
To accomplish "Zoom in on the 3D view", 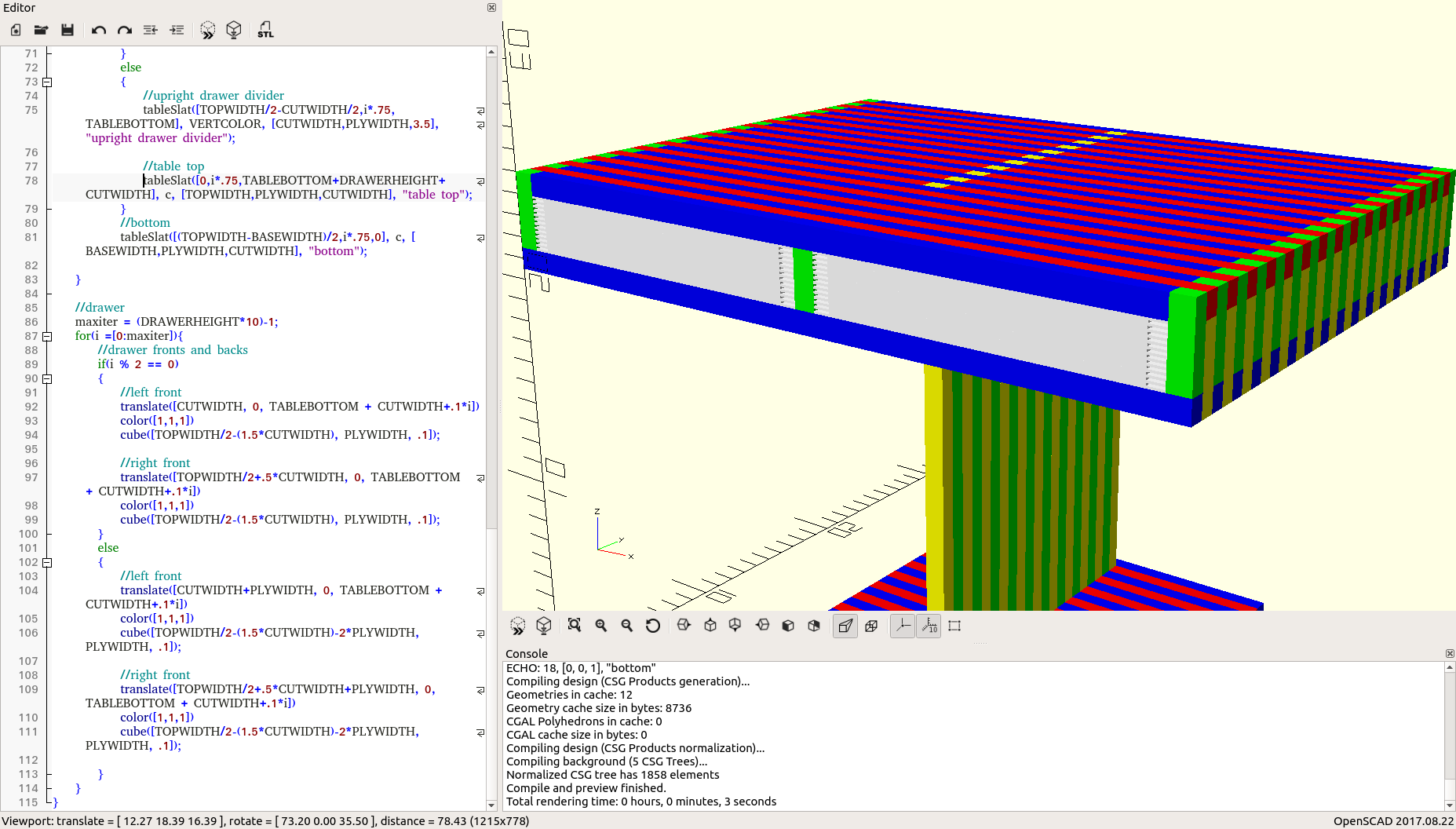I will [601, 626].
